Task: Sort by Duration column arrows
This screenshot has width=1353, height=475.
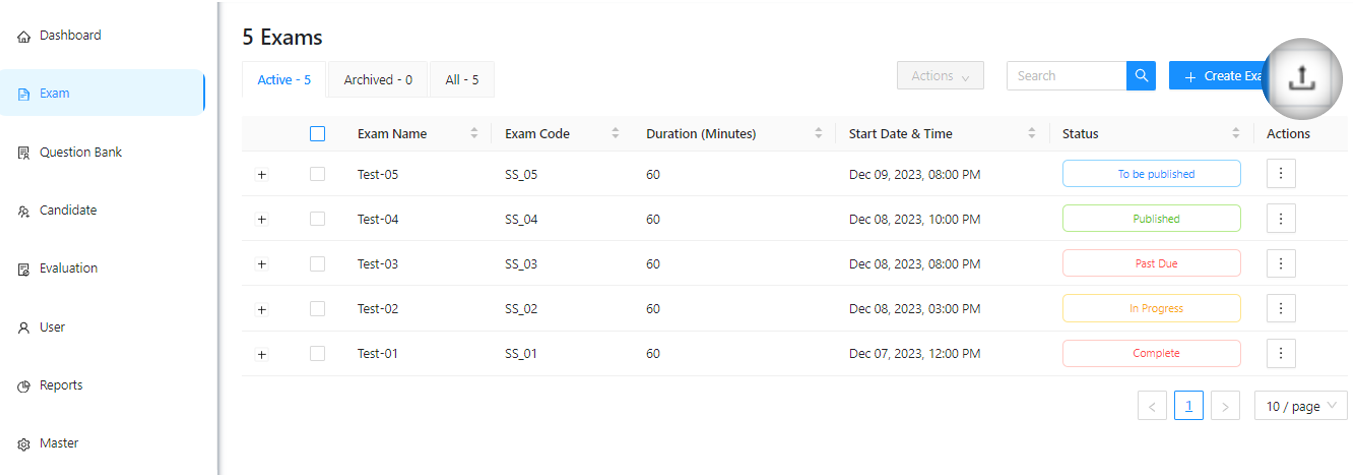Action: (818, 134)
